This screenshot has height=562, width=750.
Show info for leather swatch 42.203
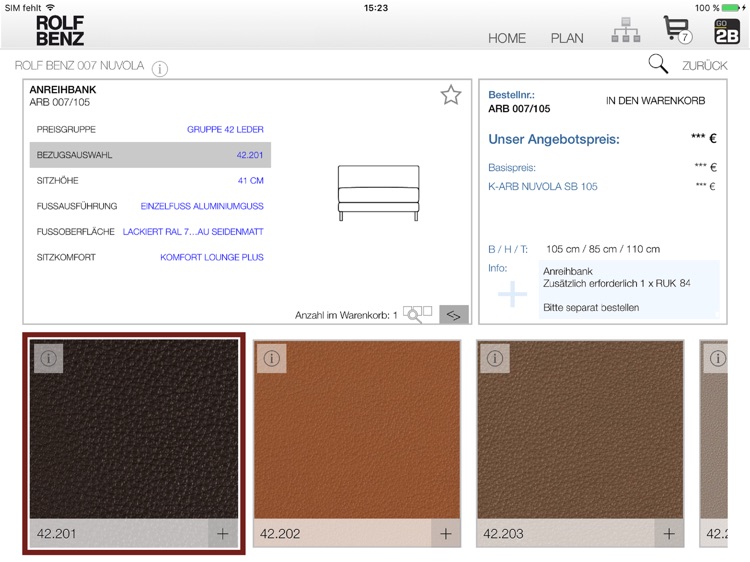(495, 358)
